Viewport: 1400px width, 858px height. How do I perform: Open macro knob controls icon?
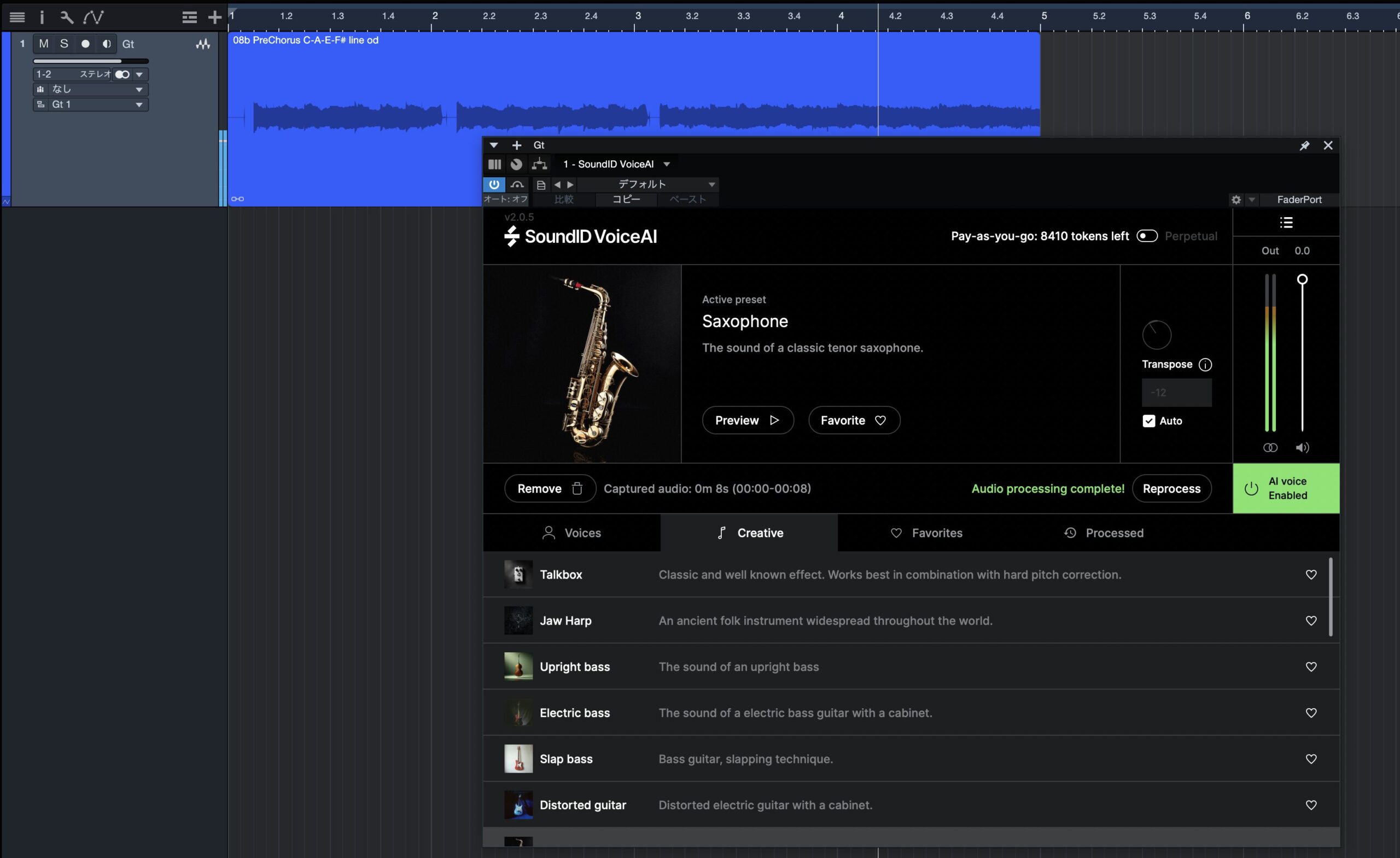[x=516, y=164]
